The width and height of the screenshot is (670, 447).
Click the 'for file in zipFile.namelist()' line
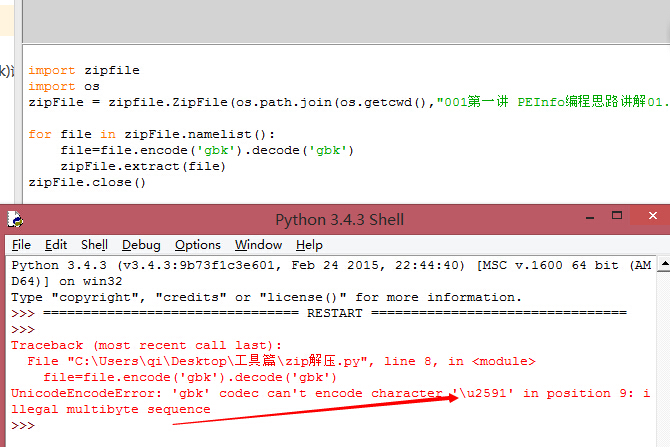(x=150, y=134)
